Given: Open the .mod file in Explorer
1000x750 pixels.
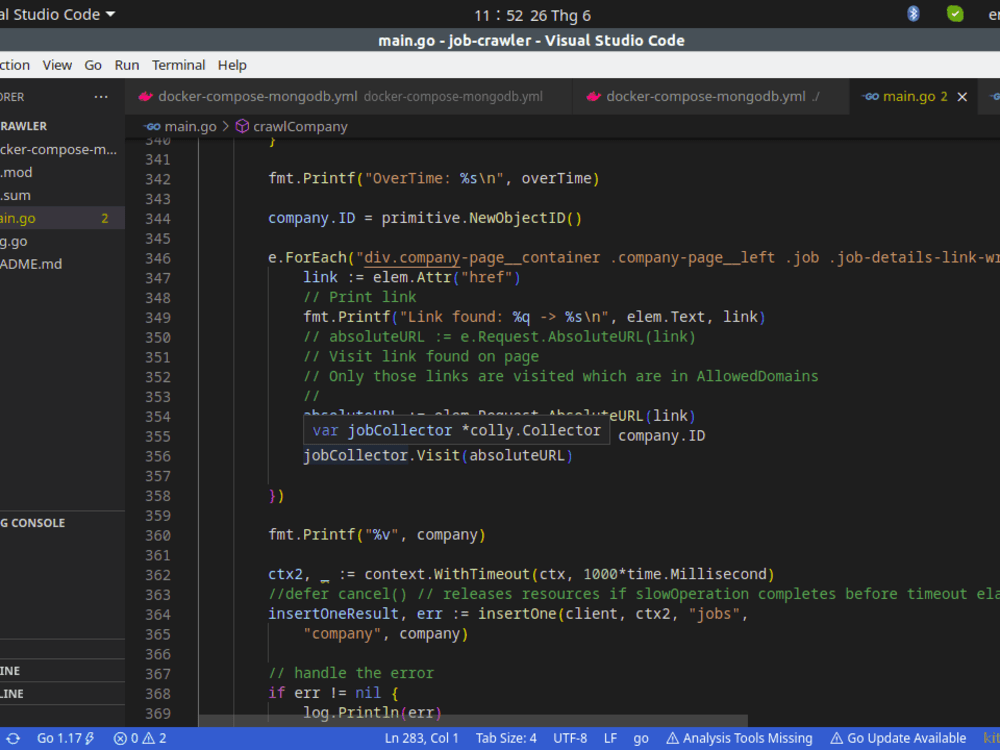Looking at the screenshot, I should [x=62, y=172].
